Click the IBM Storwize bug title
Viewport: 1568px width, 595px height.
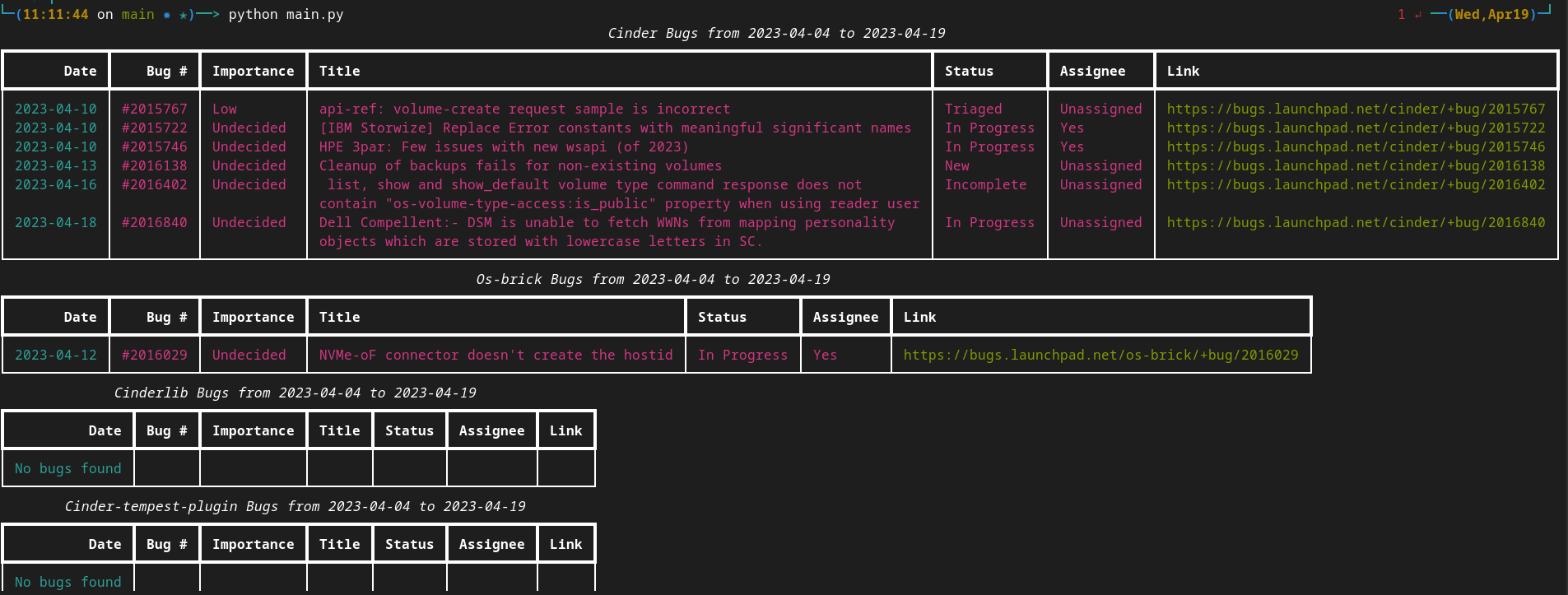coord(615,128)
